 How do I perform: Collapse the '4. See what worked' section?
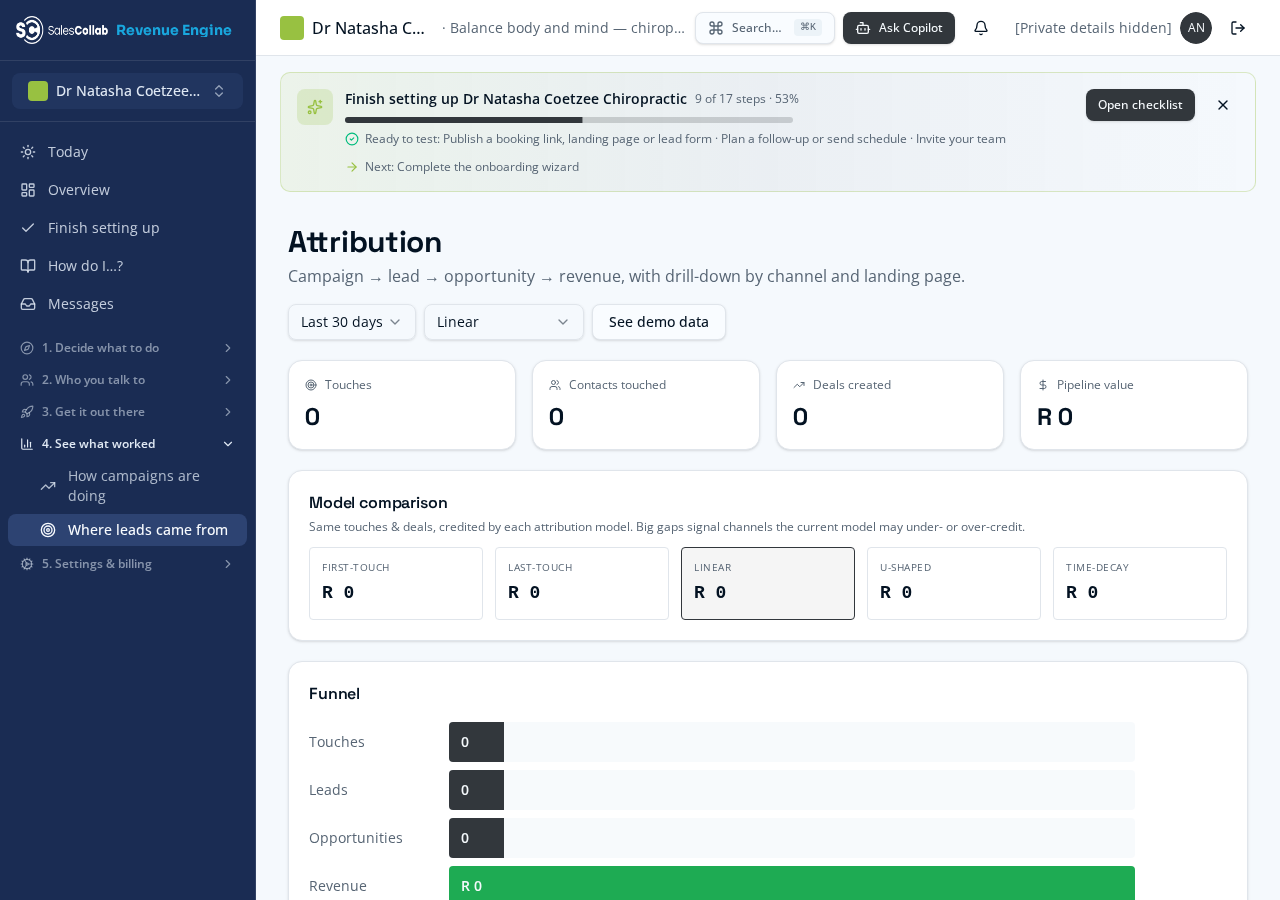click(128, 444)
